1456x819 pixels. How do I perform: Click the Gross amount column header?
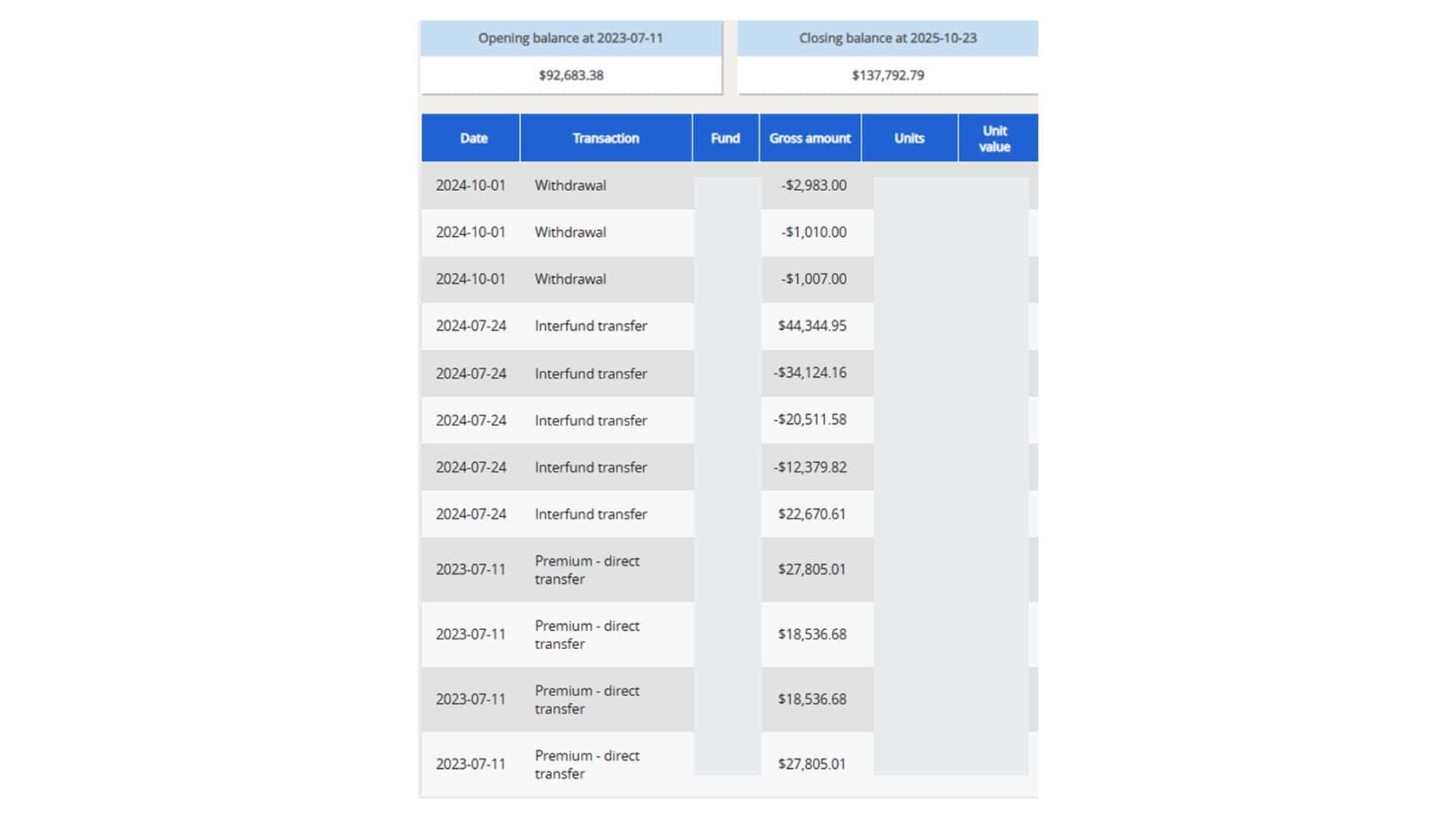click(809, 138)
